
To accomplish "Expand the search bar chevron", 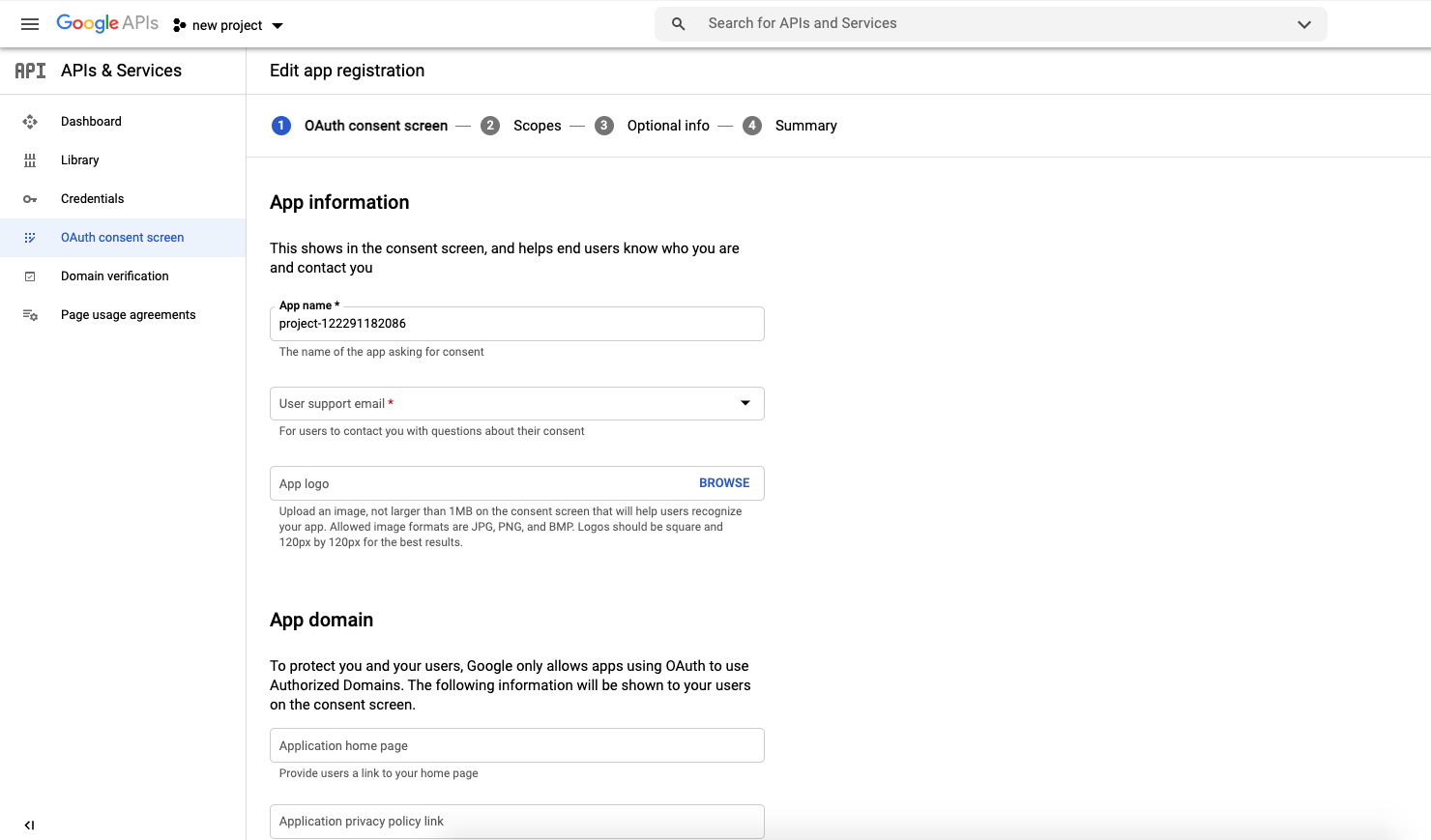I will pos(1303,24).
